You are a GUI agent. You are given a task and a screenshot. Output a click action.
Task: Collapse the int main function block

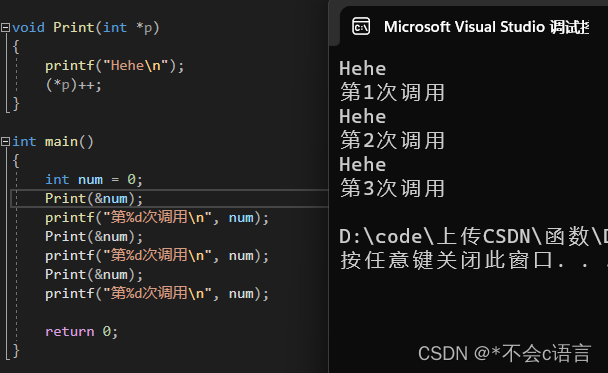[5, 142]
